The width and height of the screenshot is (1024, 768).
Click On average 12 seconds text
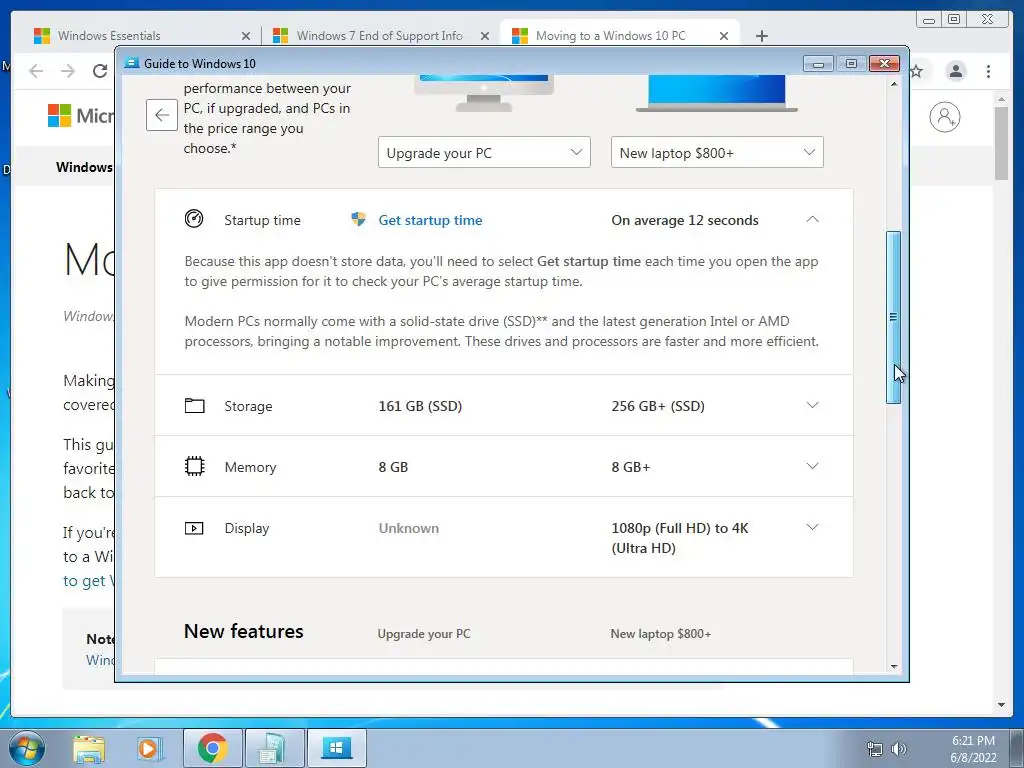tap(684, 220)
